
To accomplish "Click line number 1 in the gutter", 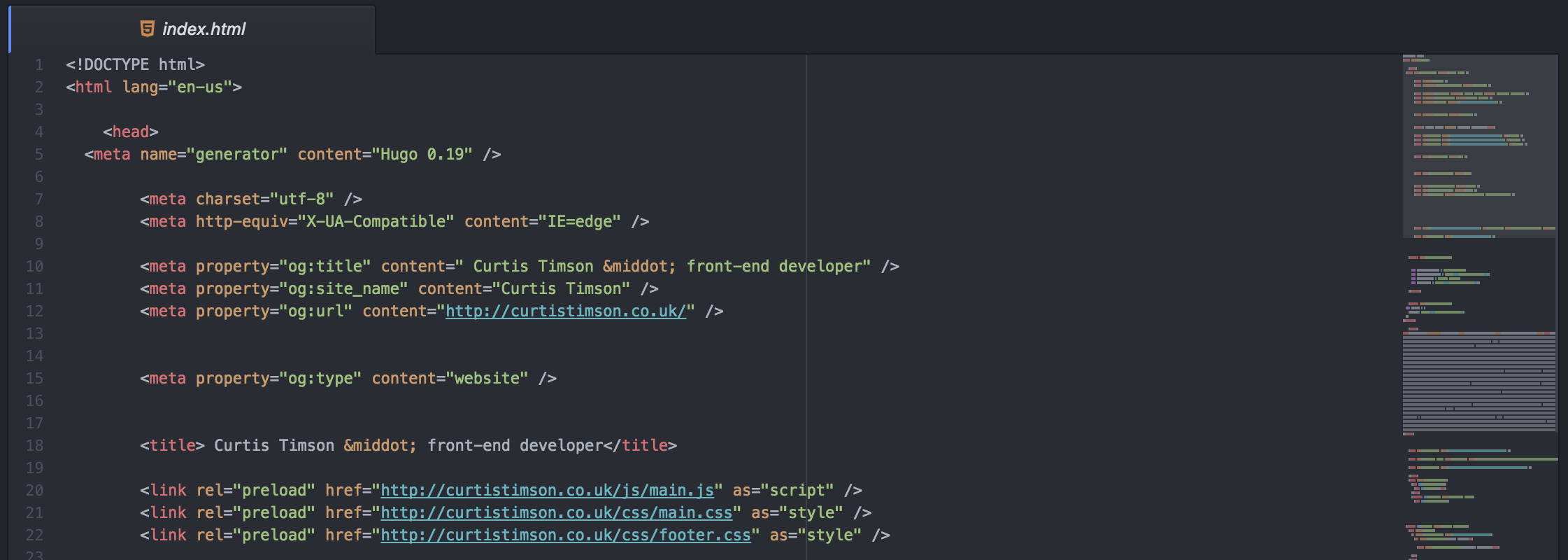I will tap(39, 64).
